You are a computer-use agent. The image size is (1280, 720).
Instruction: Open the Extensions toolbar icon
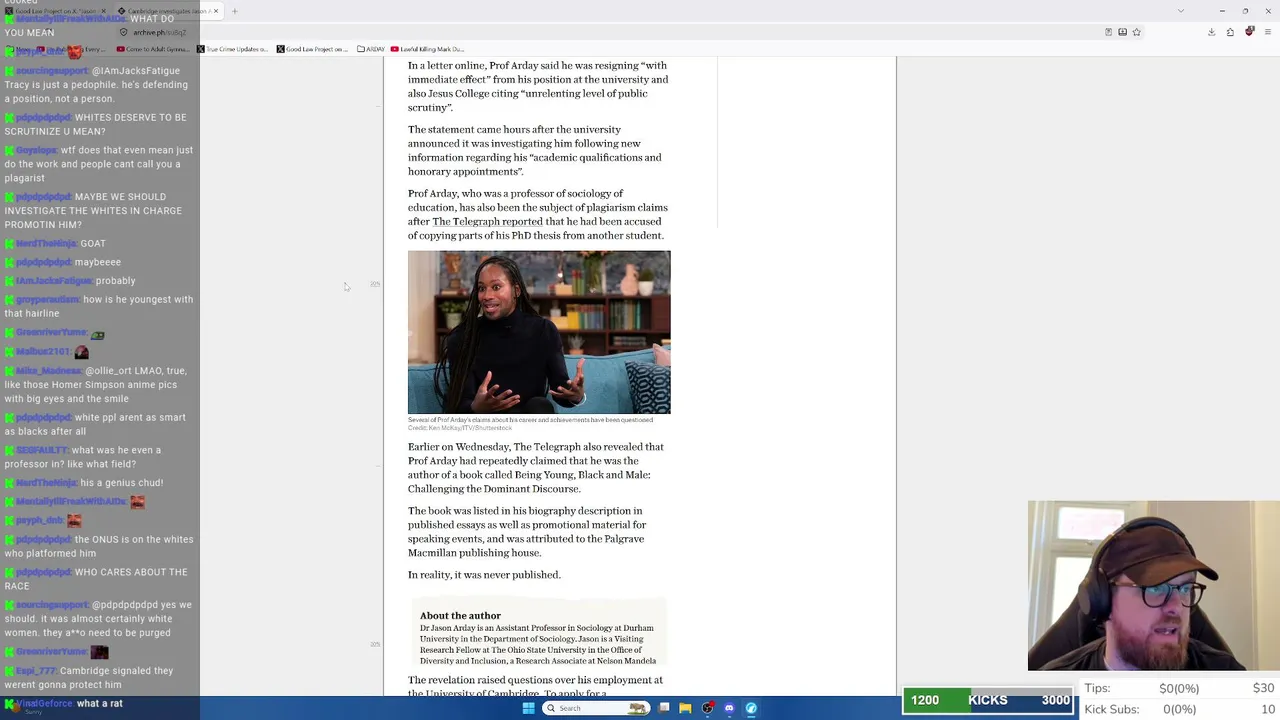[1230, 32]
